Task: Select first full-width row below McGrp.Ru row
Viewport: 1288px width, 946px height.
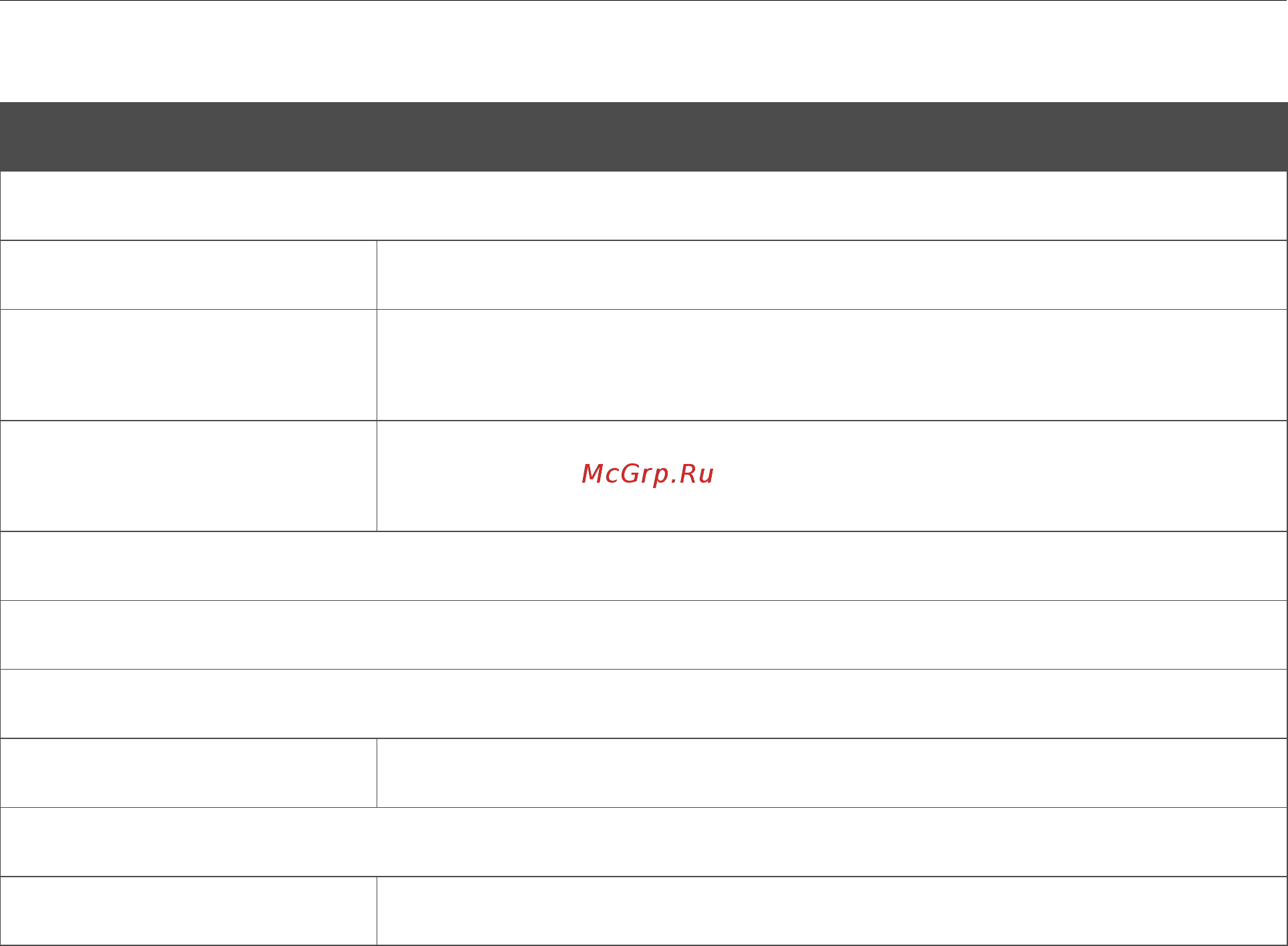Action: (x=644, y=566)
